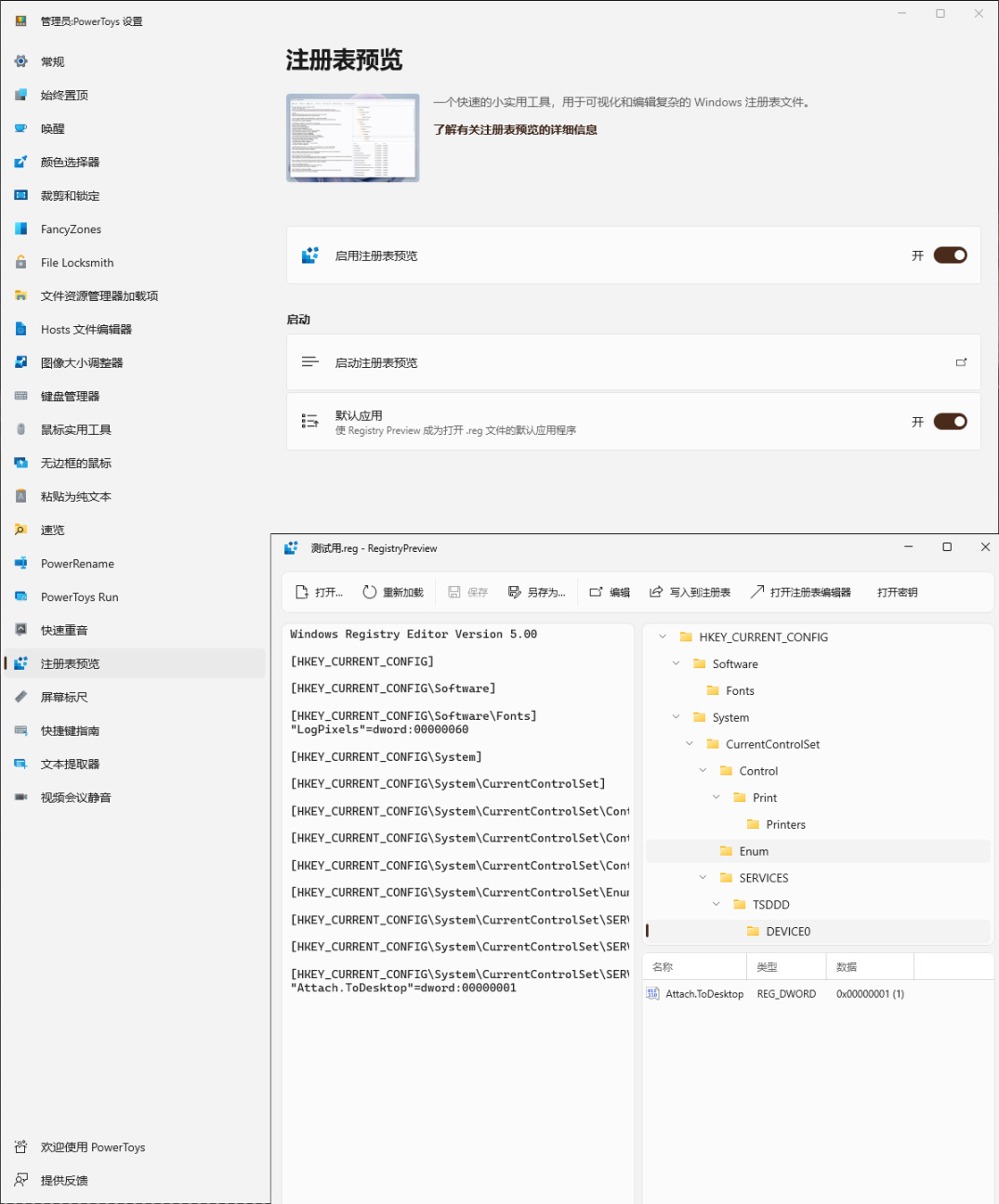Open the 裁剪和锁定 module icon
999x1204 pixels.
(20, 195)
